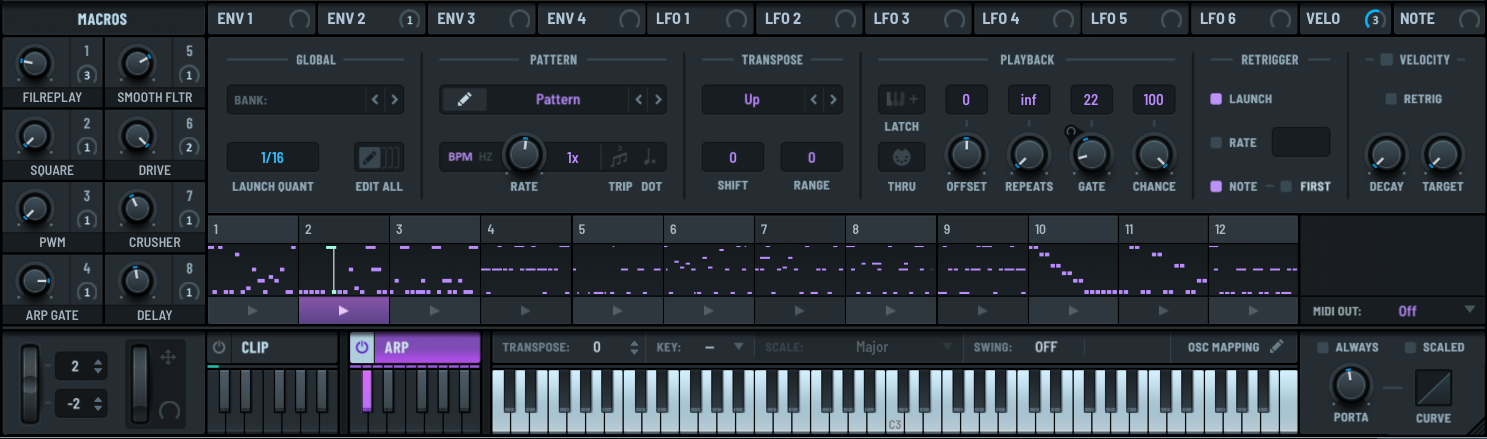Screen dimensions: 1487x439
Task: Play pattern slot 3
Action: (x=434, y=310)
